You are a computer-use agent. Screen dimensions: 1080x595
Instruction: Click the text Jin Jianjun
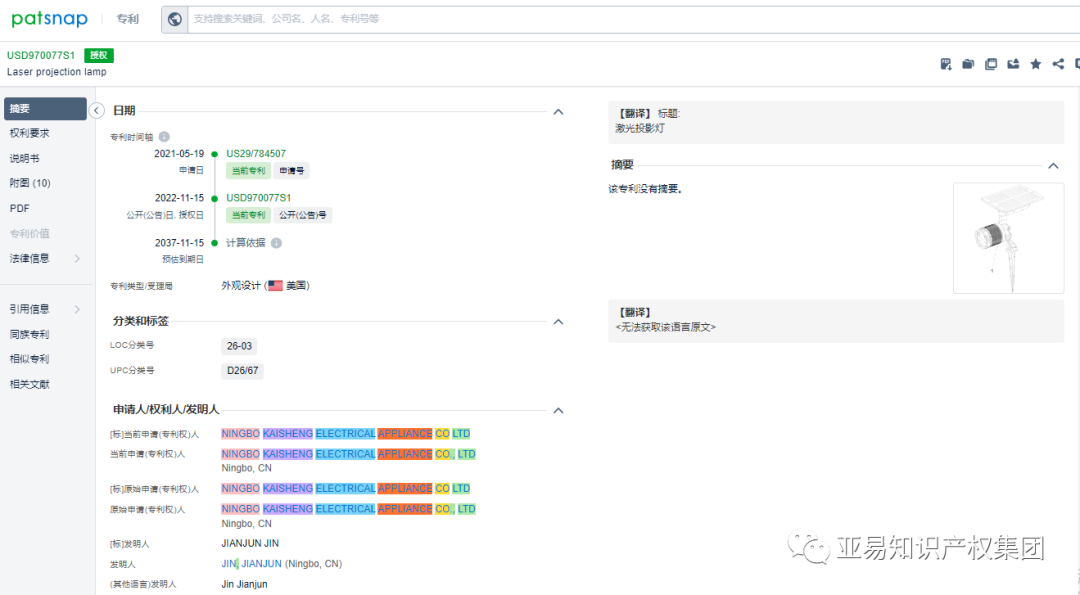point(245,585)
